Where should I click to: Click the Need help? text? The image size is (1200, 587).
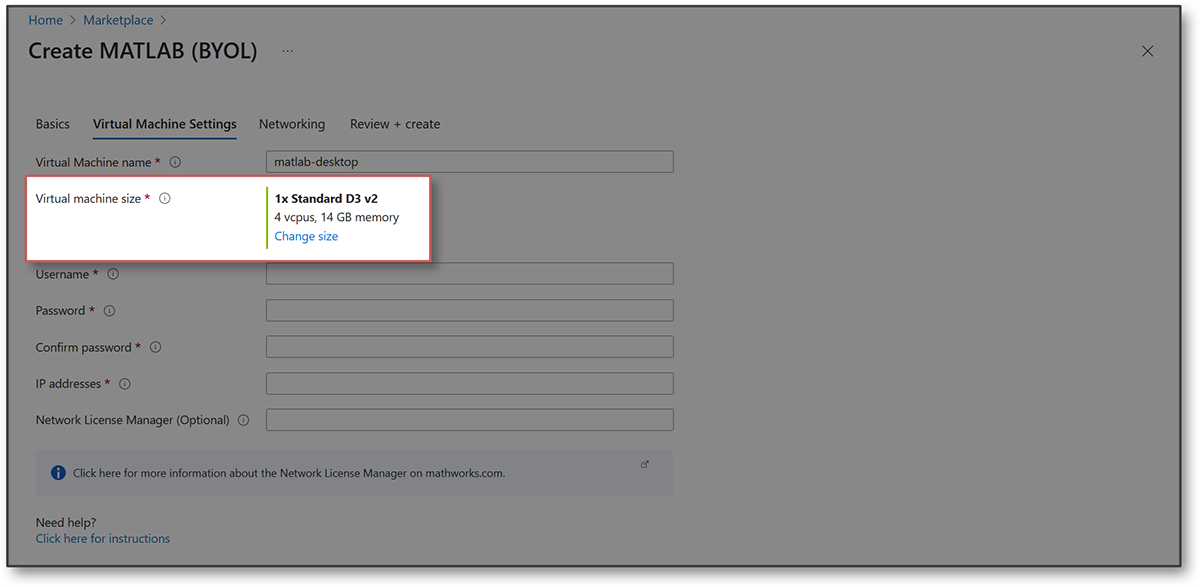click(x=66, y=522)
